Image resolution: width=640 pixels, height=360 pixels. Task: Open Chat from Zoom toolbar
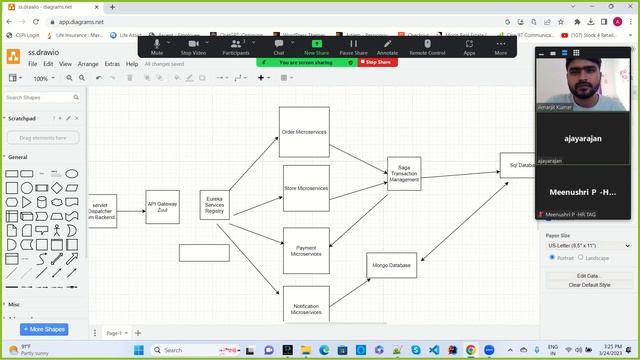click(279, 47)
